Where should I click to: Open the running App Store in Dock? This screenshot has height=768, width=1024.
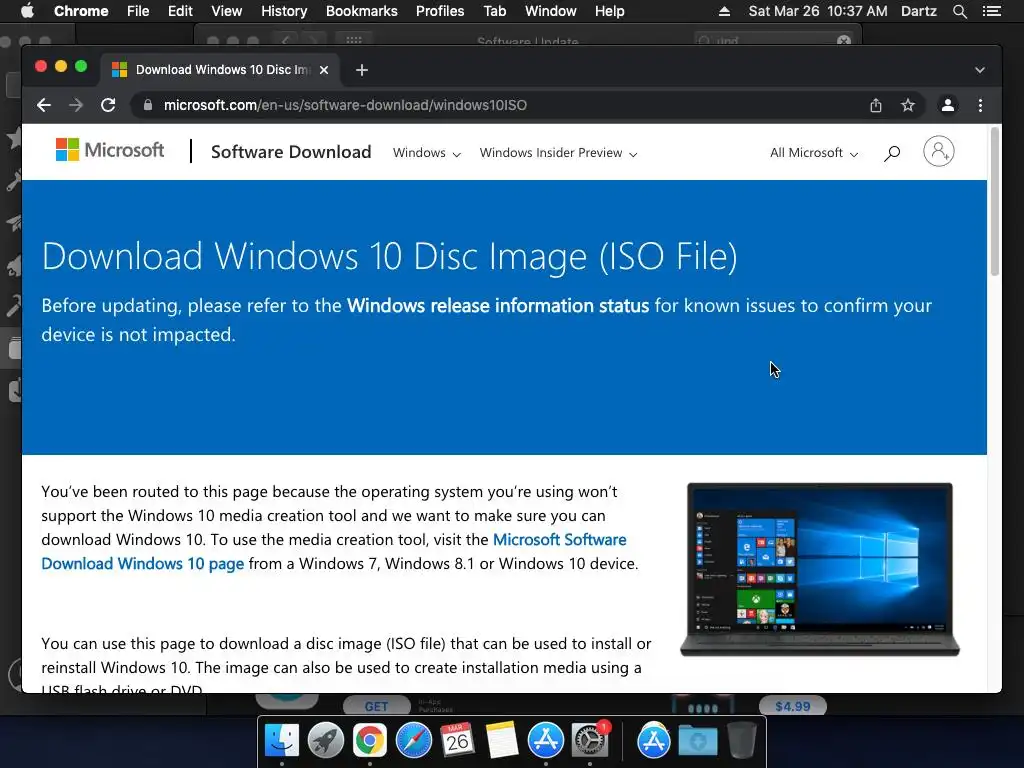coord(545,740)
